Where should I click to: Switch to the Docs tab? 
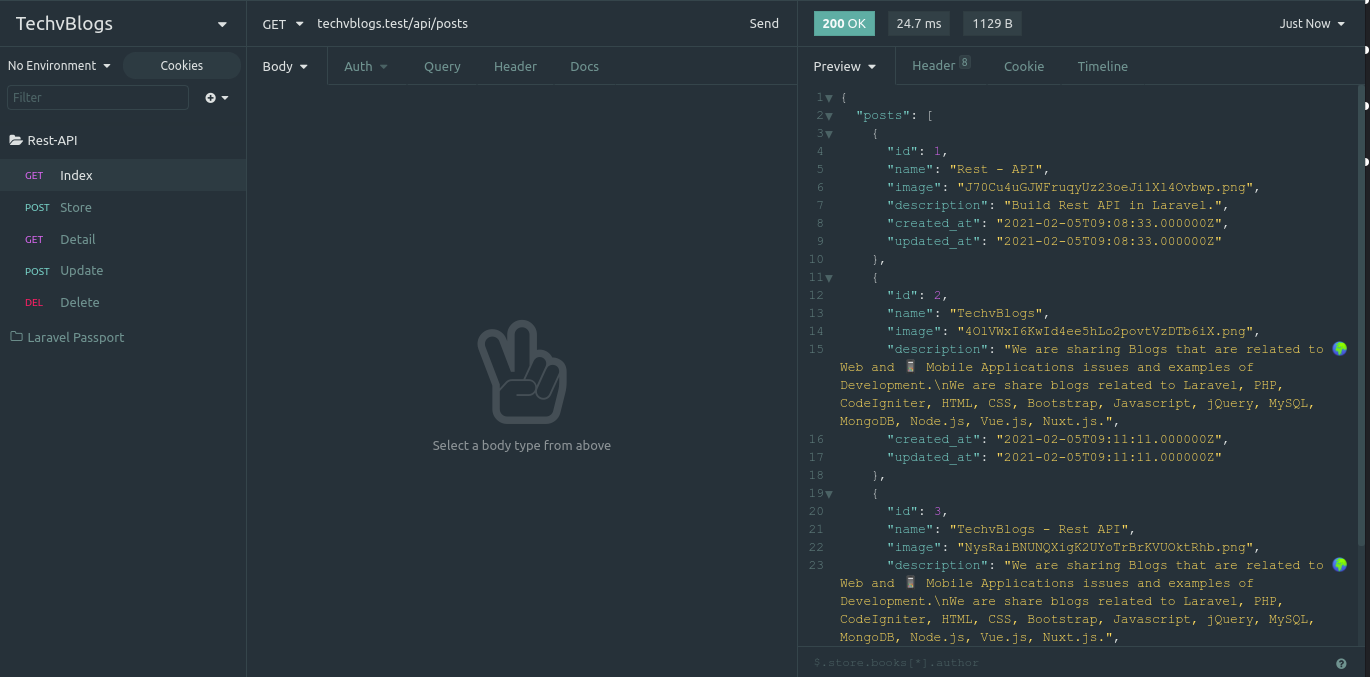pos(584,66)
